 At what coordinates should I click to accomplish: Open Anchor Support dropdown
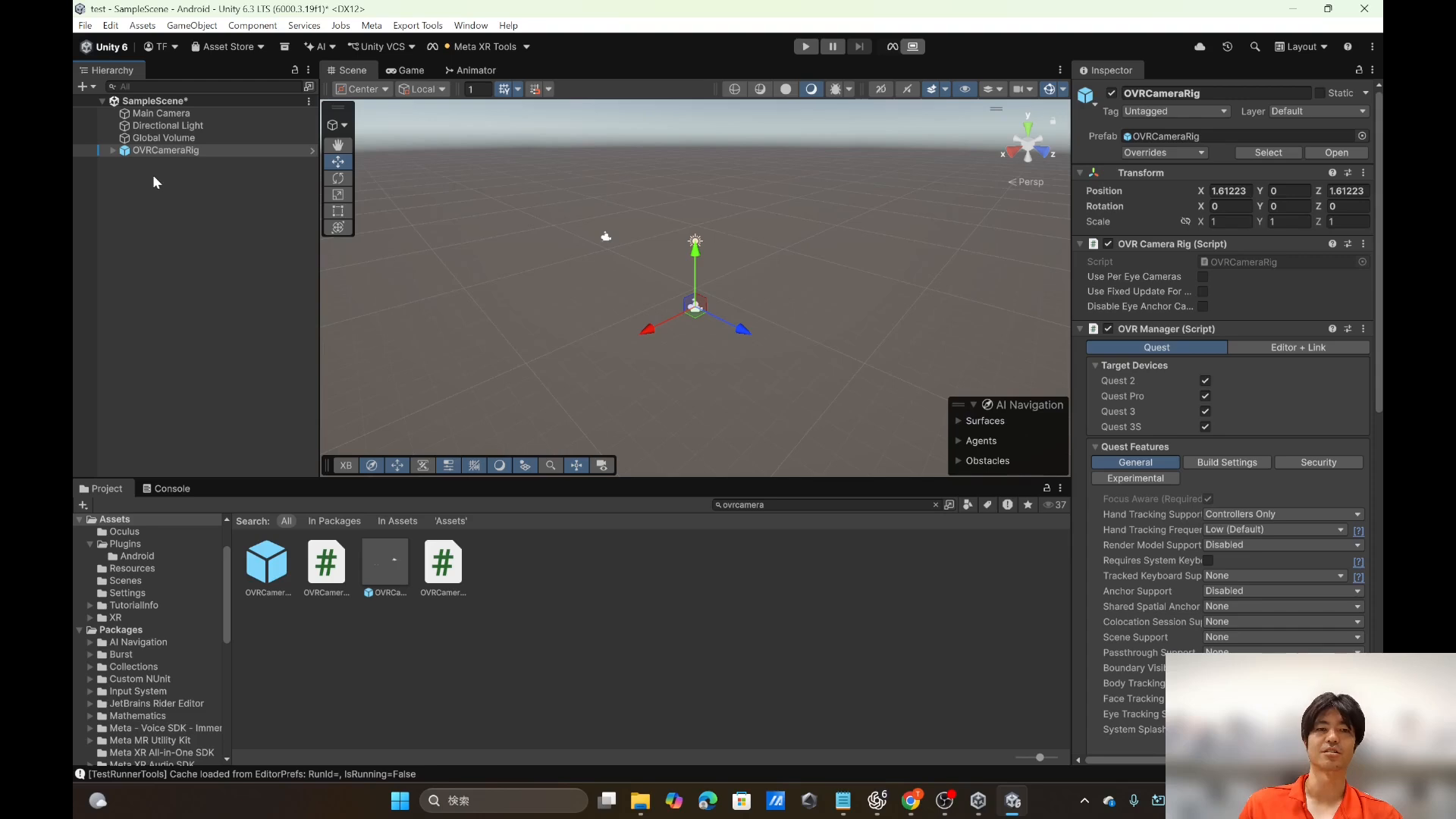(x=1283, y=591)
